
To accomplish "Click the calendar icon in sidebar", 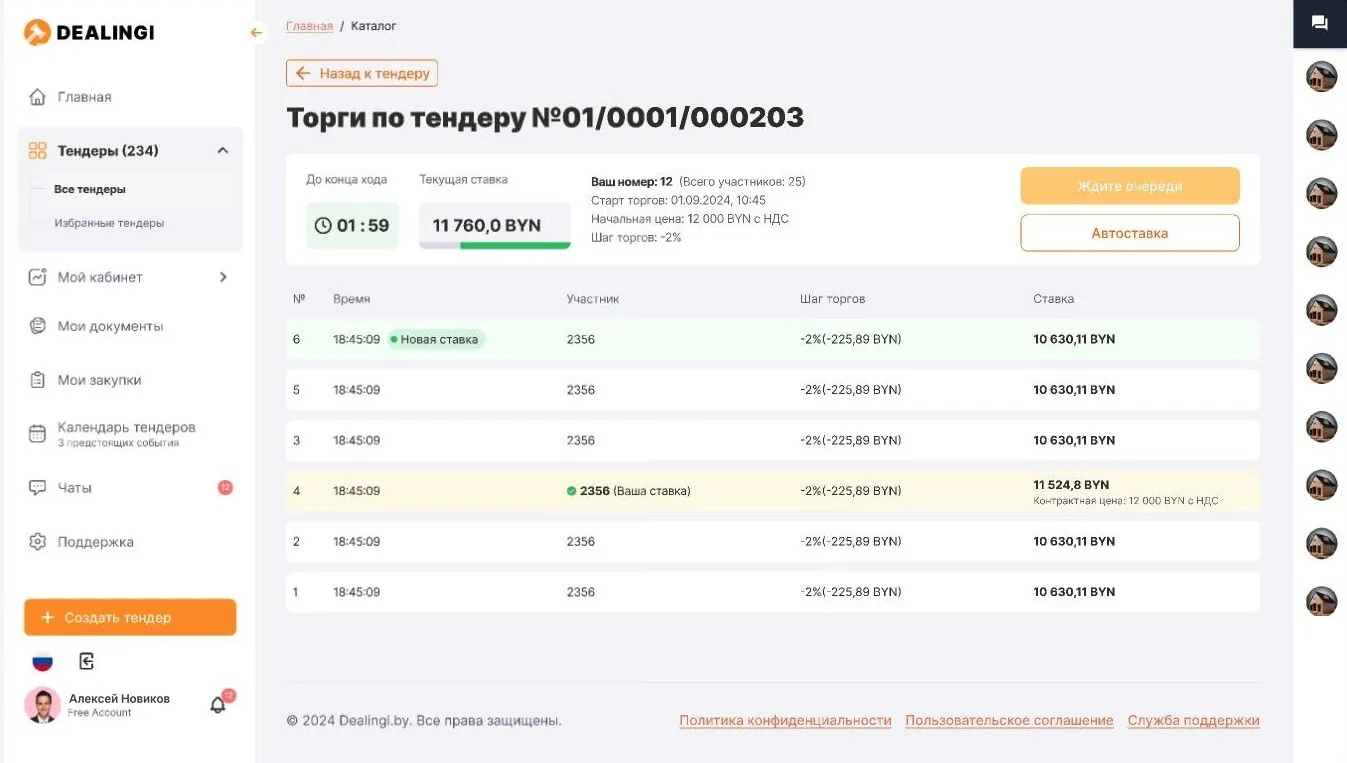I will 37,433.
